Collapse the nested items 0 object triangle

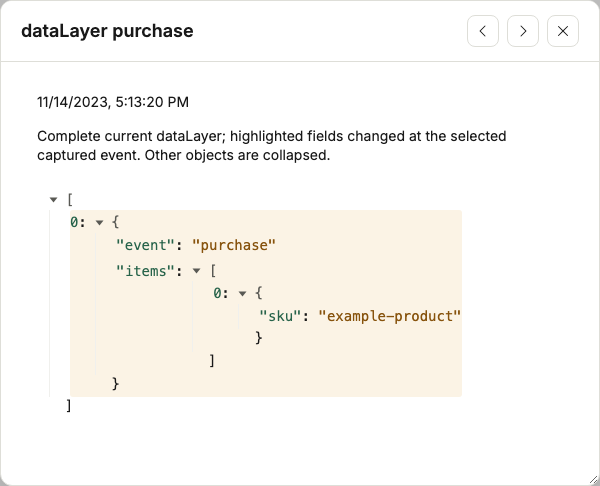click(x=242, y=294)
